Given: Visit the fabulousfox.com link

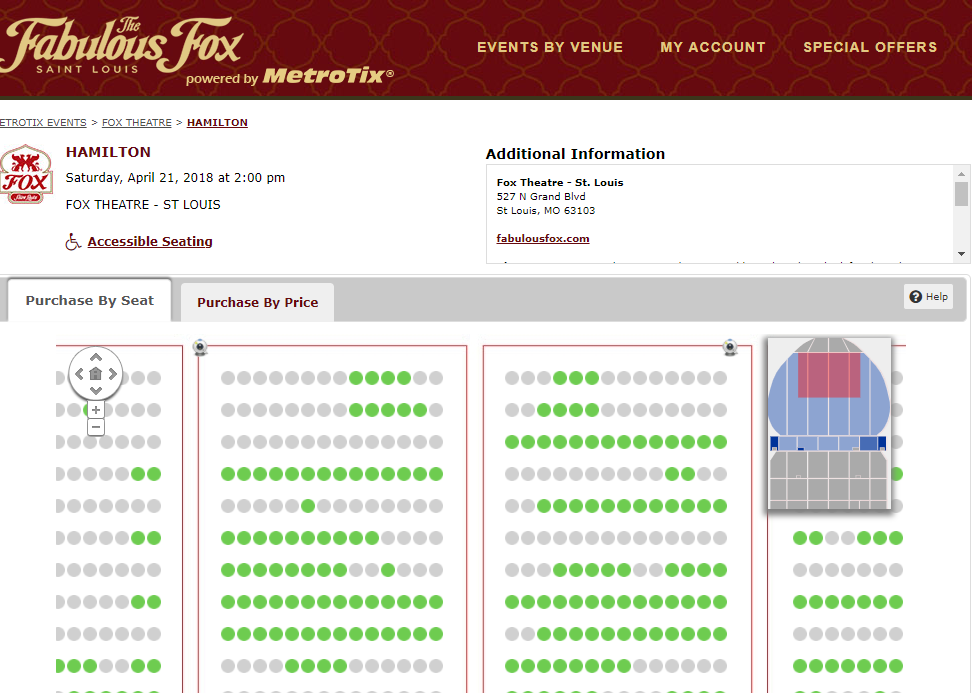Looking at the screenshot, I should click(x=543, y=239).
